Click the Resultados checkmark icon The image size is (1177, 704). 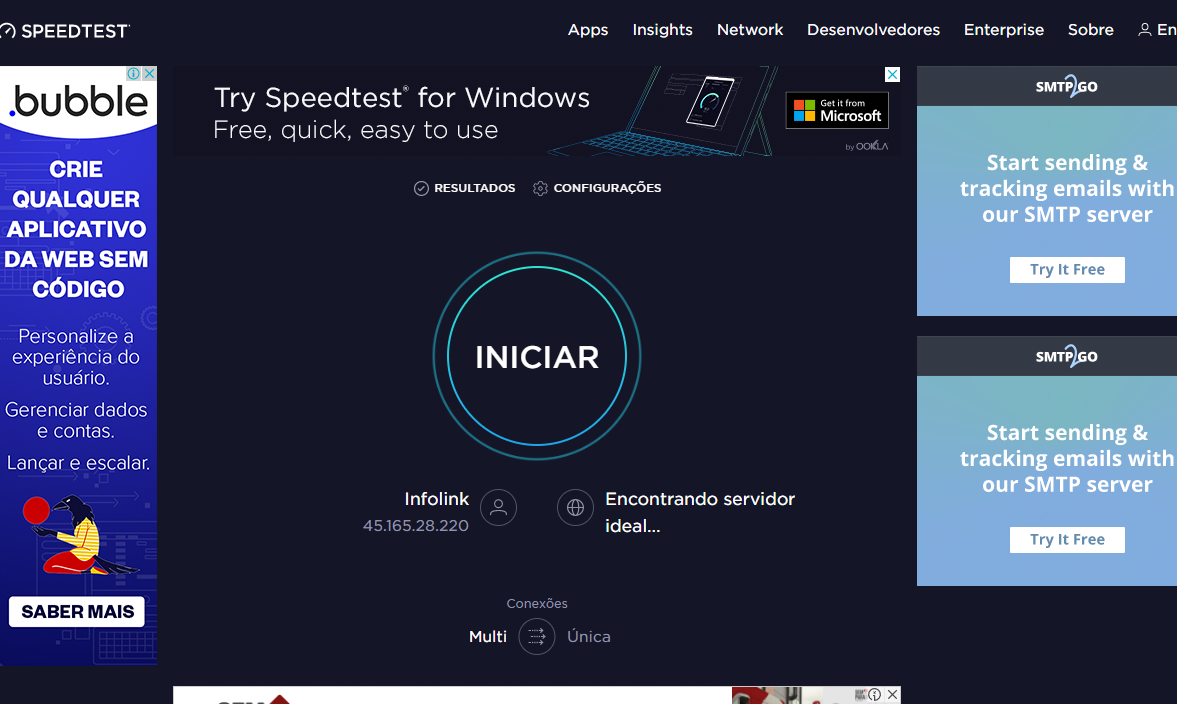pyautogui.click(x=421, y=188)
